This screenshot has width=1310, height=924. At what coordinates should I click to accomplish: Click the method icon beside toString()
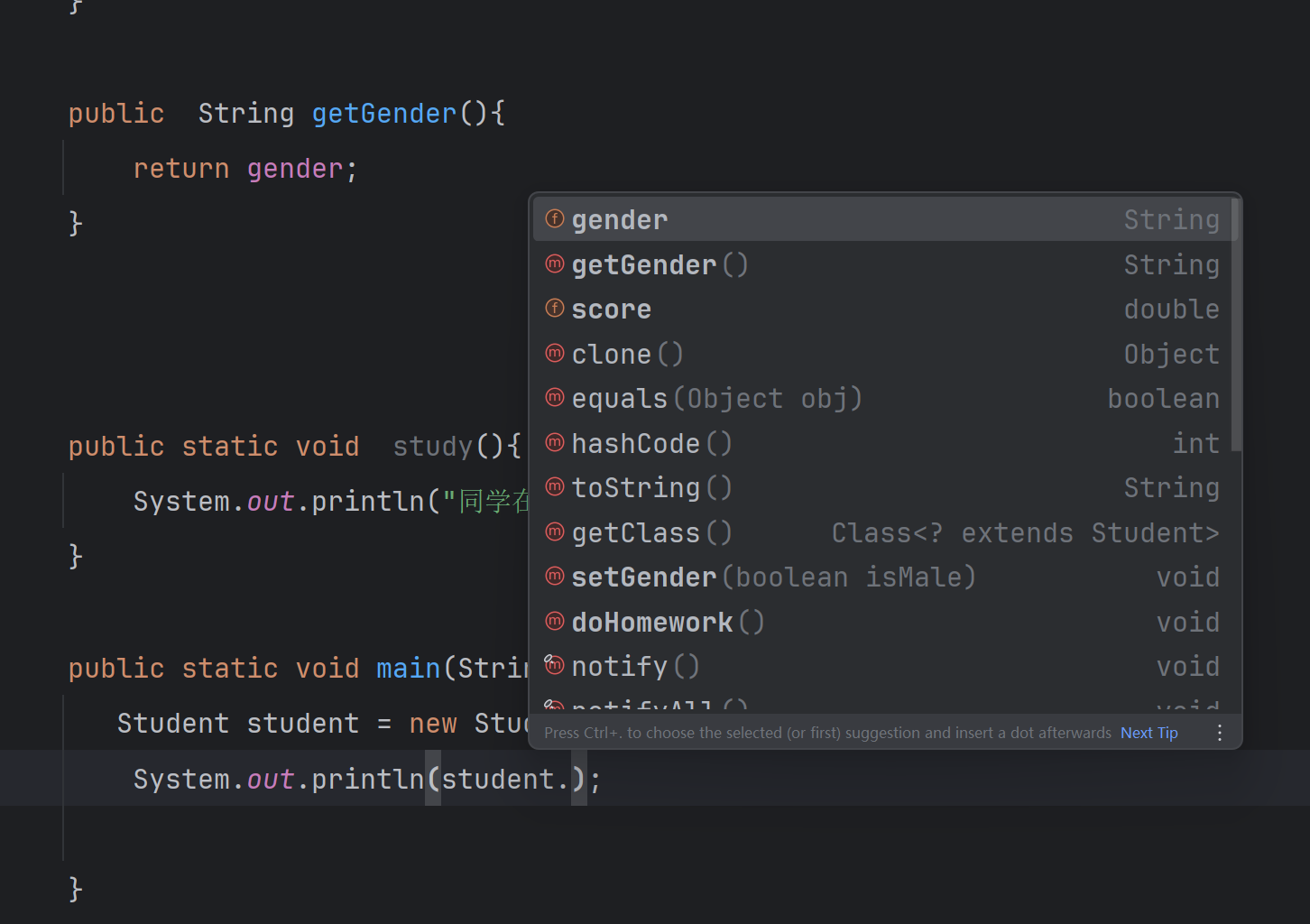click(555, 487)
